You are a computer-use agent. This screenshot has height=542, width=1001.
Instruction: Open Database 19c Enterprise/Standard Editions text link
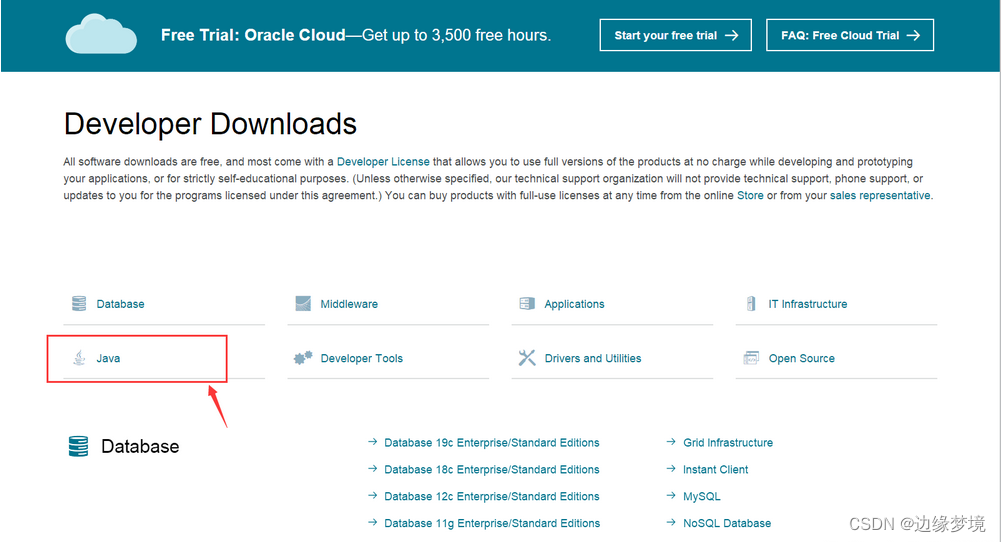pyautogui.click(x=492, y=442)
